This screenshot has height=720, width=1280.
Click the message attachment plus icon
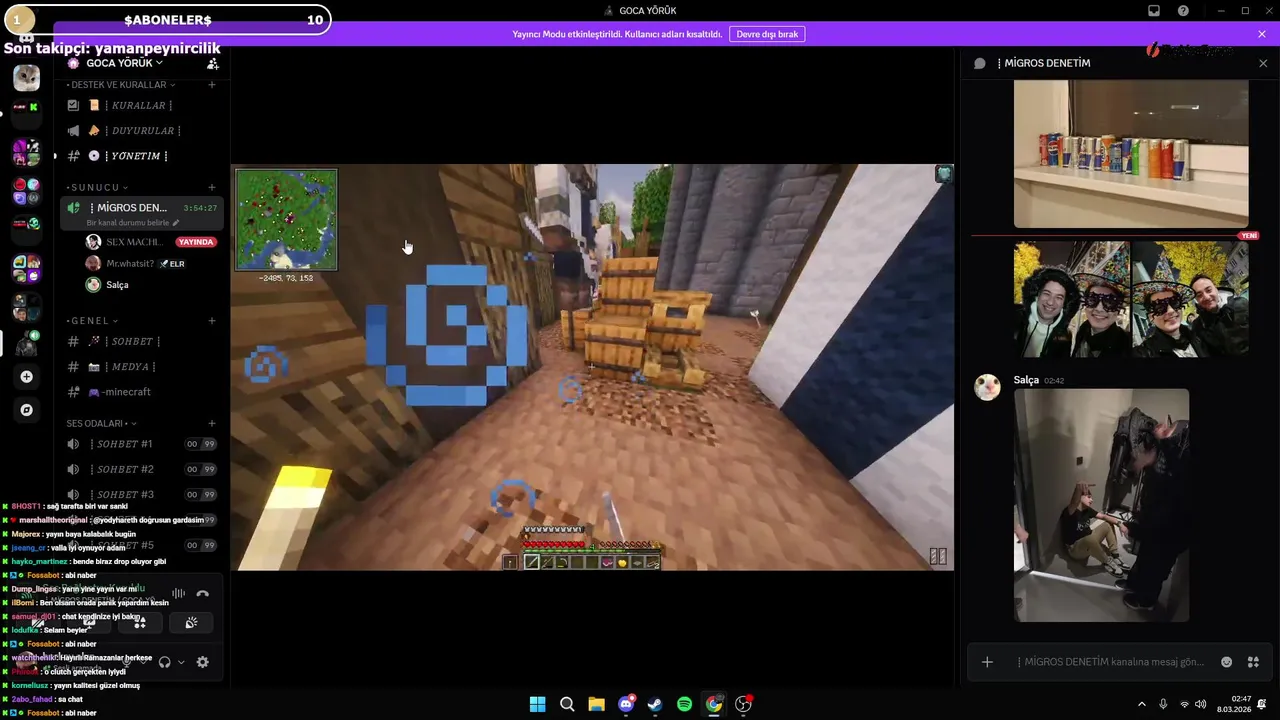pos(987,662)
